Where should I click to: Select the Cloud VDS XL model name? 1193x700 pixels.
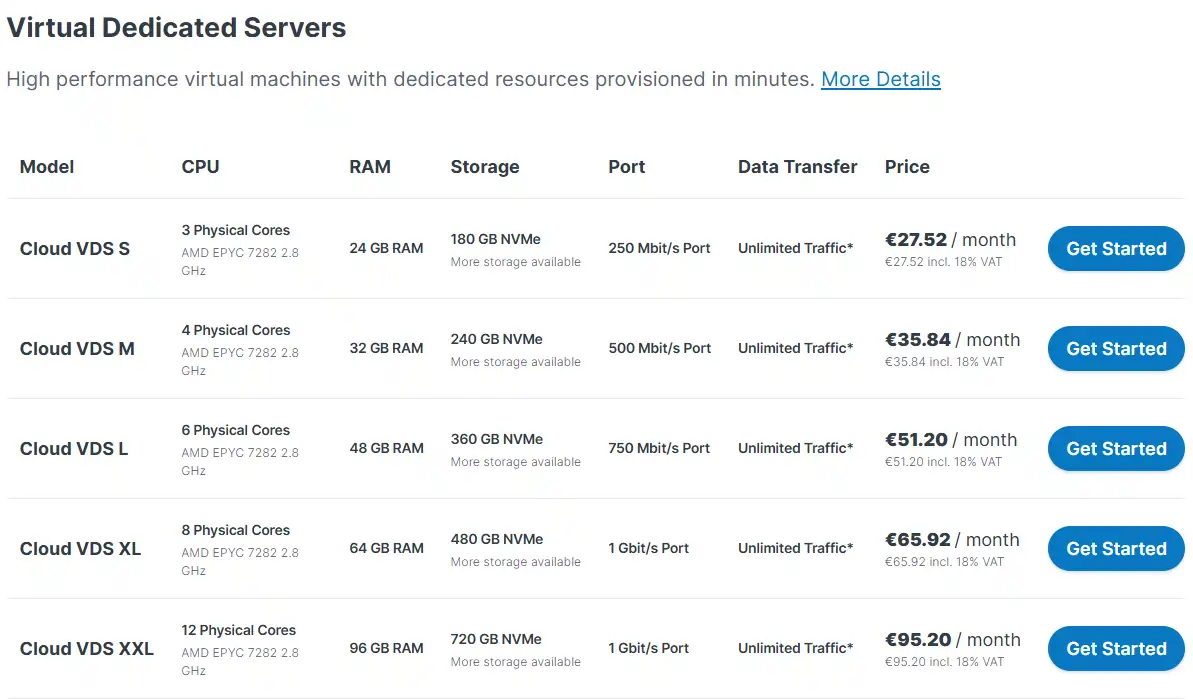[80, 549]
